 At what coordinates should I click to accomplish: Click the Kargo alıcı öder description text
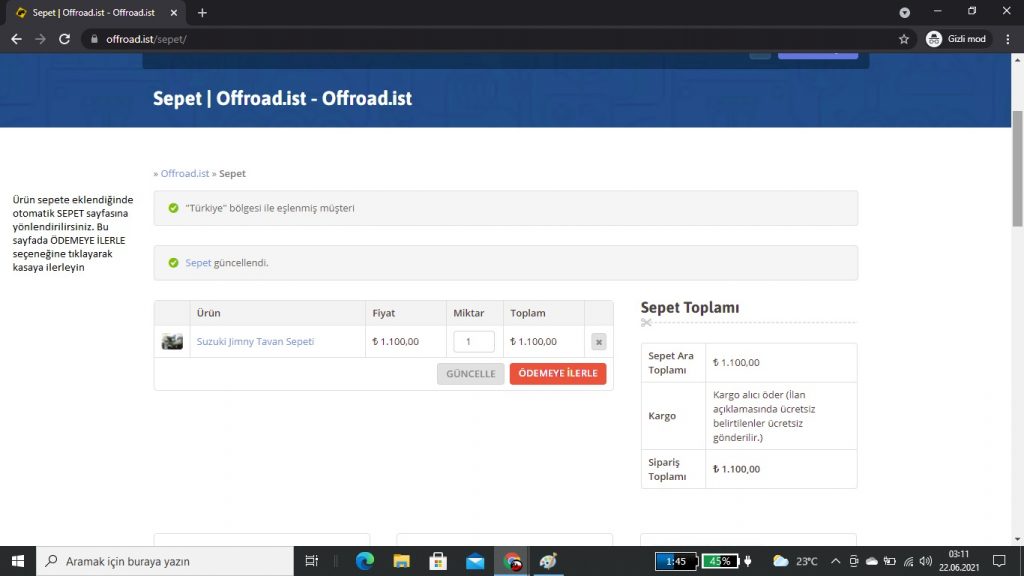[x=764, y=416]
